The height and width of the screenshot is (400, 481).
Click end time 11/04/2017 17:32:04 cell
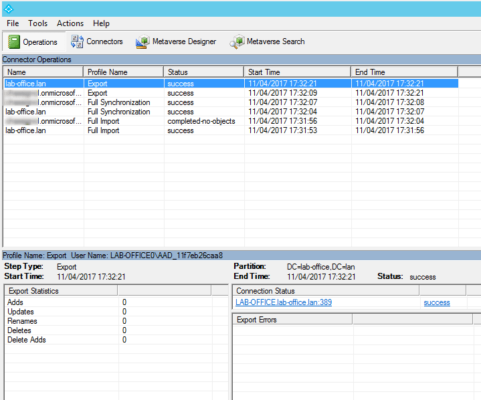coord(390,121)
